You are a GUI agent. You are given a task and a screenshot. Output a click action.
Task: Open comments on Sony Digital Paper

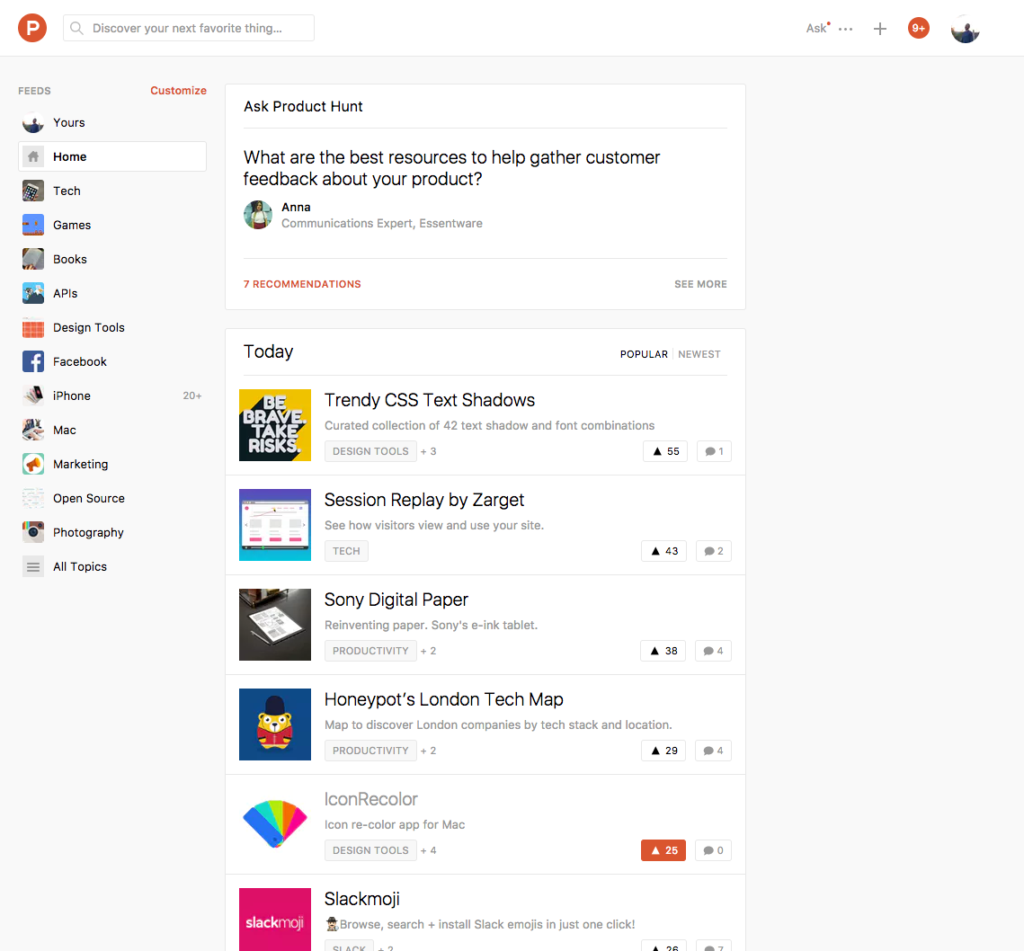tap(713, 651)
